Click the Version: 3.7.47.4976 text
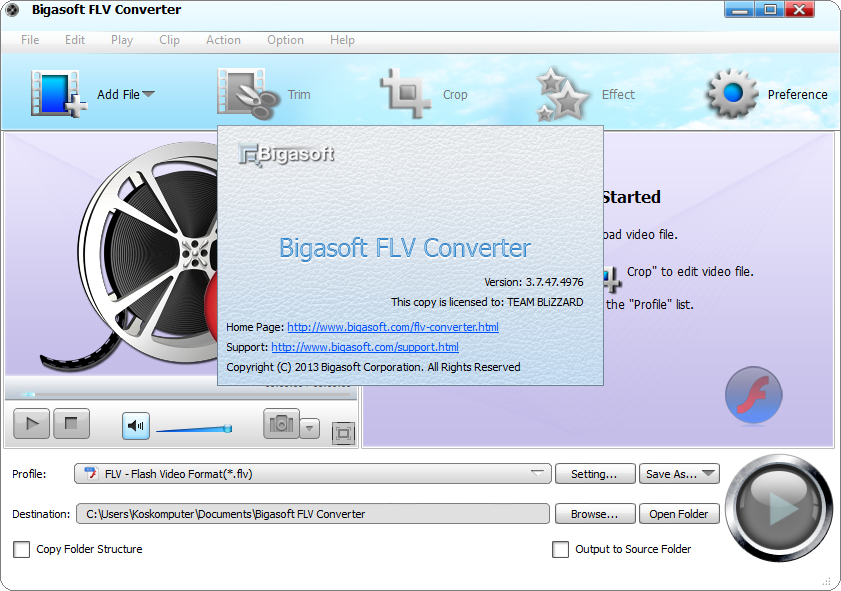The height and width of the screenshot is (591, 841). (x=534, y=282)
